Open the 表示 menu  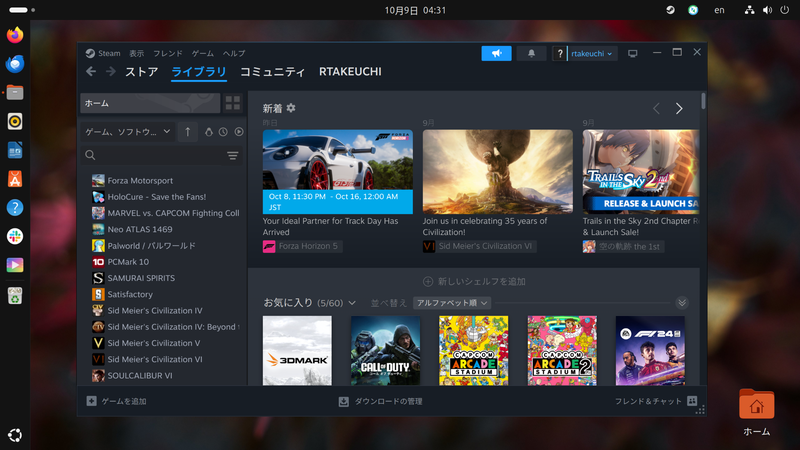(x=136, y=53)
